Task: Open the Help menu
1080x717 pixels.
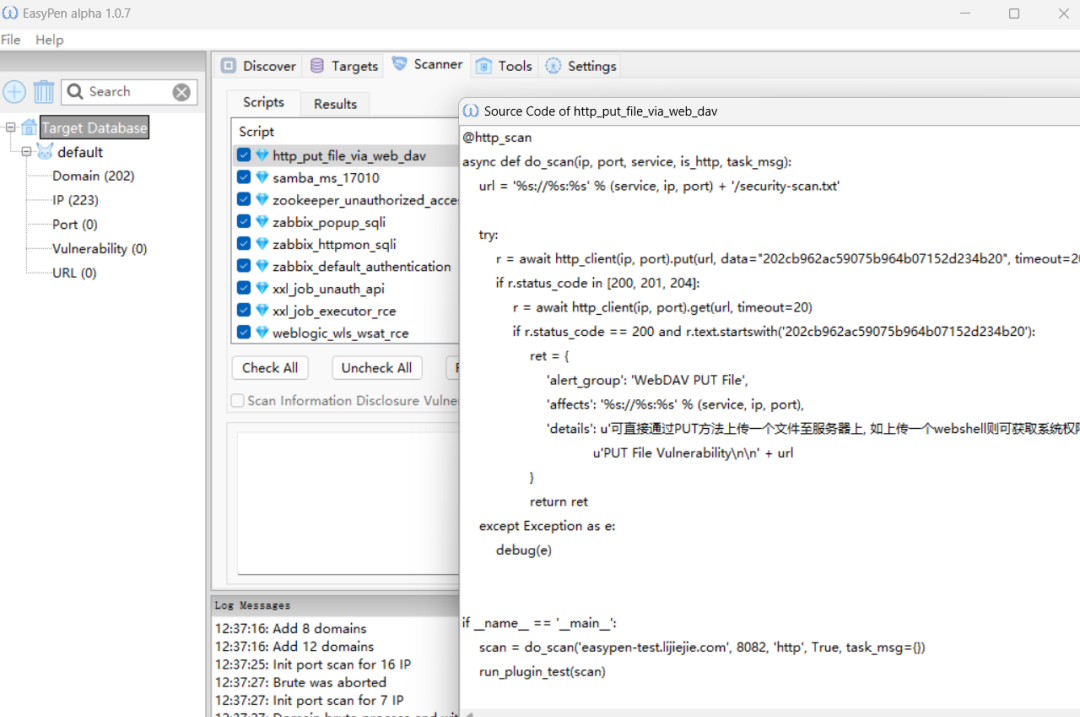Action: (x=50, y=40)
